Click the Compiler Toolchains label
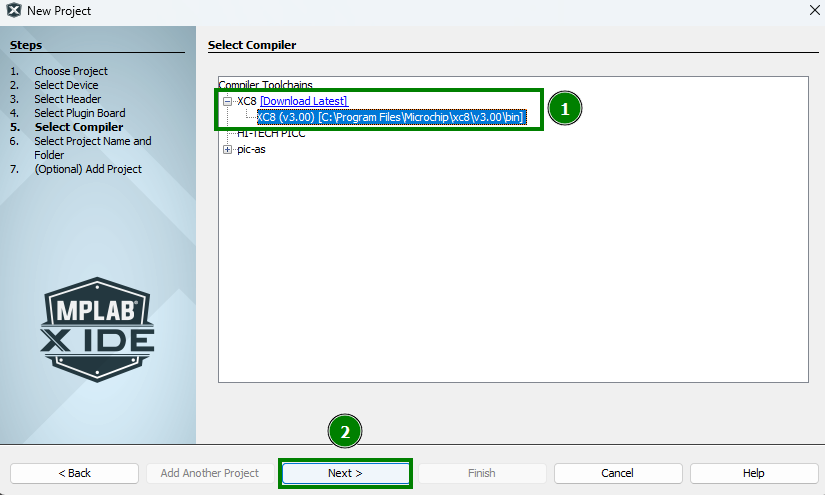The height and width of the screenshot is (495, 825). click(x=265, y=85)
